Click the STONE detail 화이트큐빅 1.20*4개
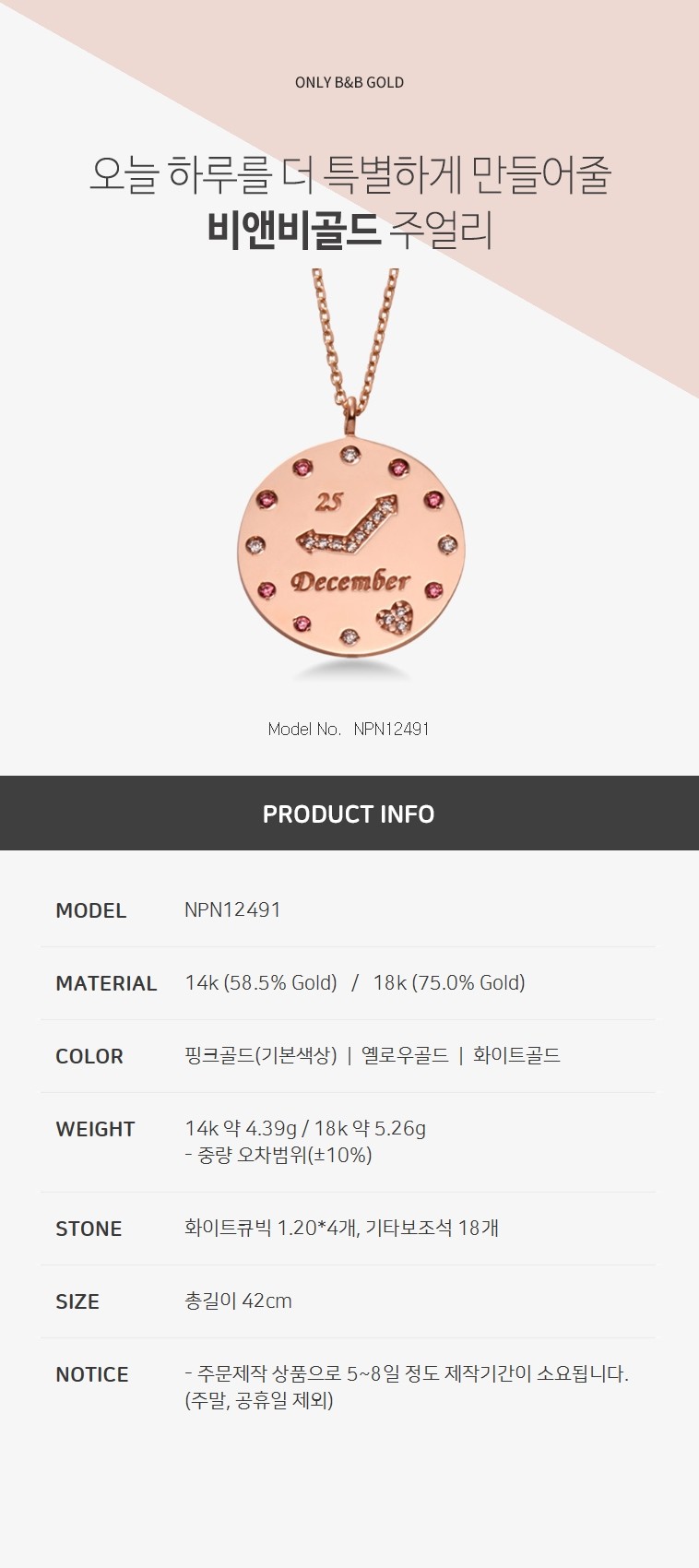Viewport: 699px width, 1568px height. [x=270, y=1228]
